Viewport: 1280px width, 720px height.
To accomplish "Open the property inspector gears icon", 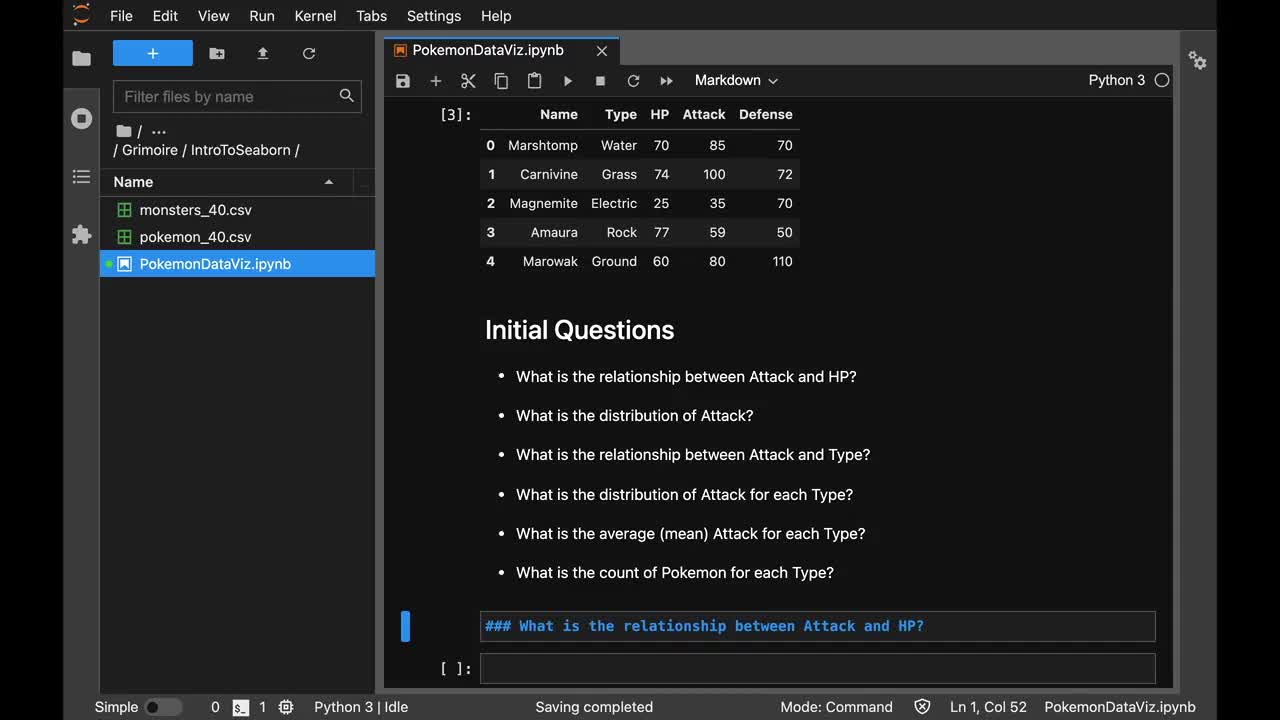I will 1197,61.
